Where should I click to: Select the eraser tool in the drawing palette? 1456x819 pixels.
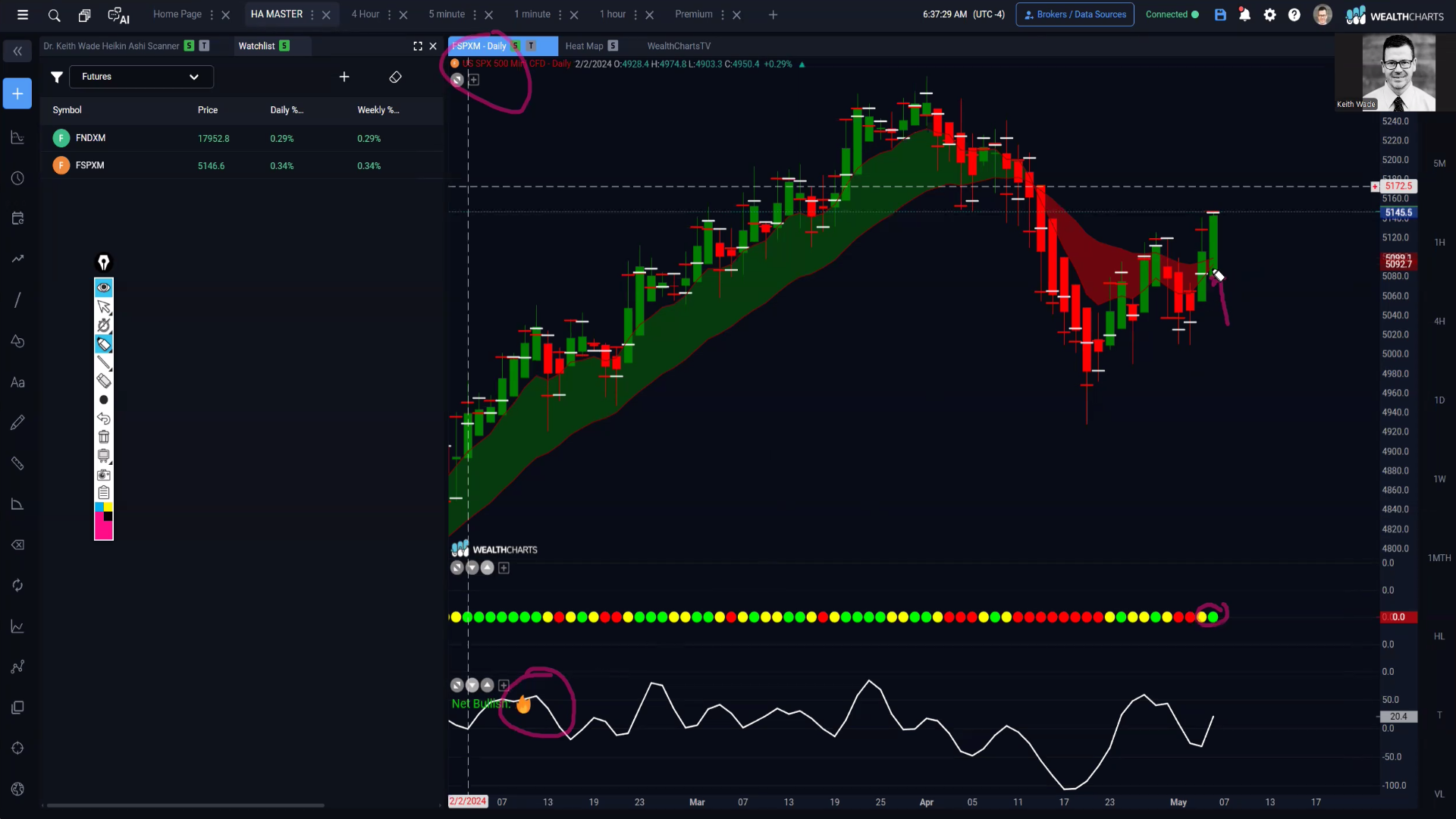(x=104, y=381)
